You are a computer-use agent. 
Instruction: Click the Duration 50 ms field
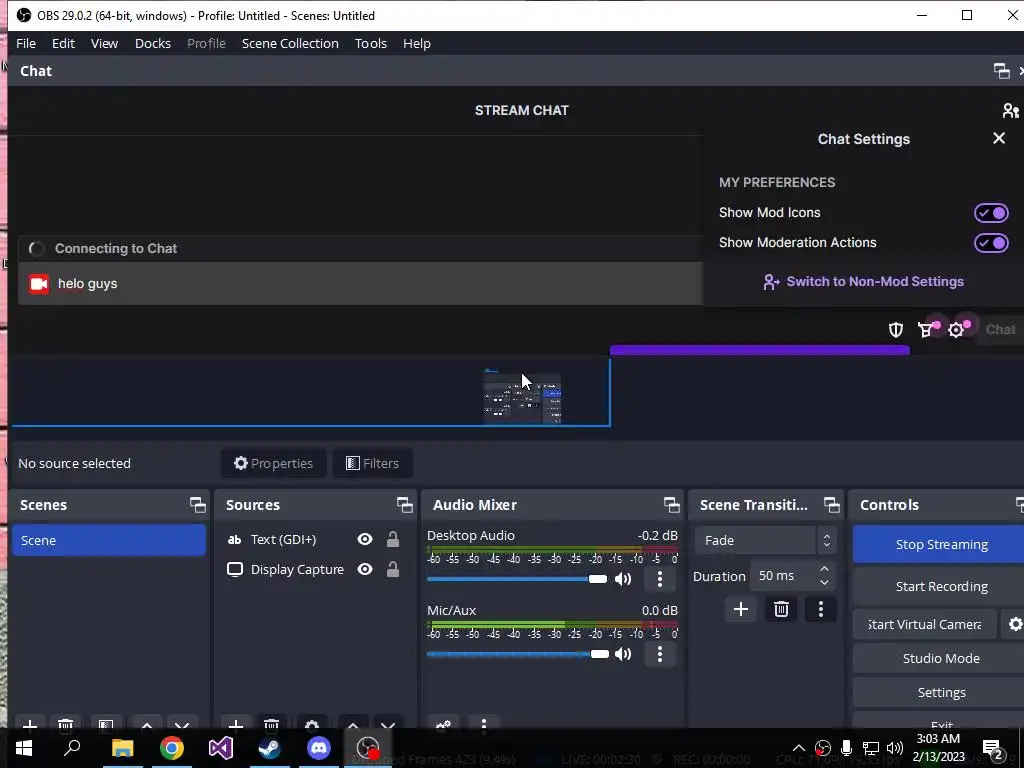[x=783, y=576]
